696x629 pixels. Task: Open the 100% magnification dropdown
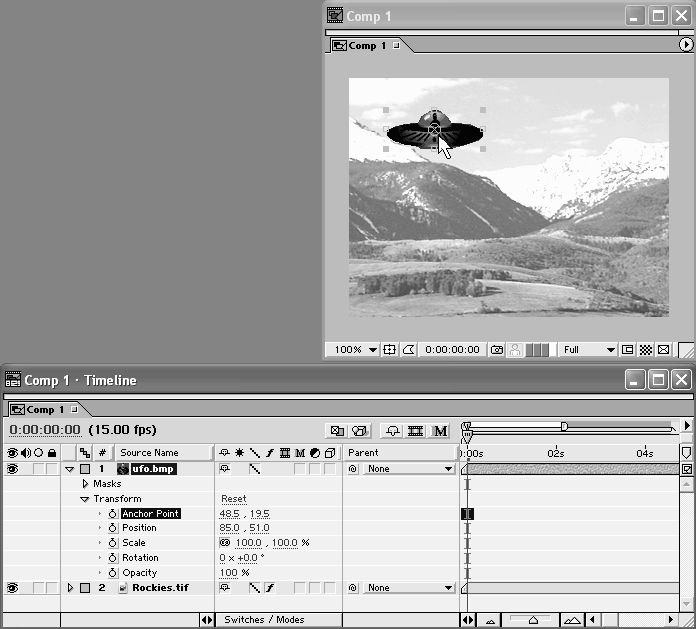pos(353,350)
